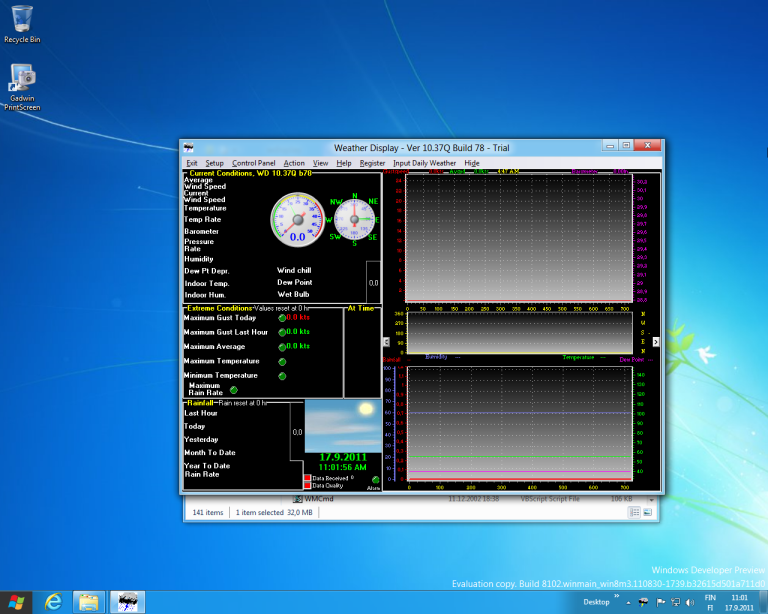Viewport: 768px width, 614px height.
Task: Click Explorer scrollbar down arrow
Action: (x=651, y=500)
